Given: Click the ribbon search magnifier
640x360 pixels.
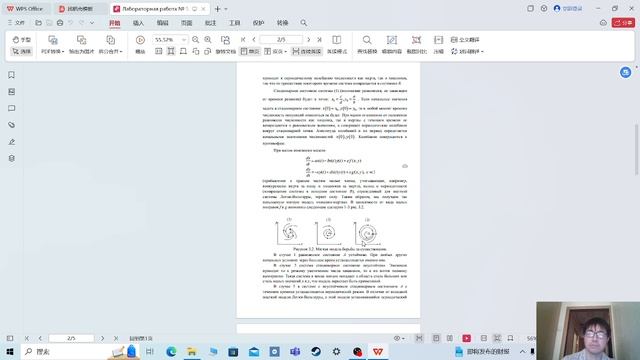Looking at the screenshot, I should pos(304,23).
